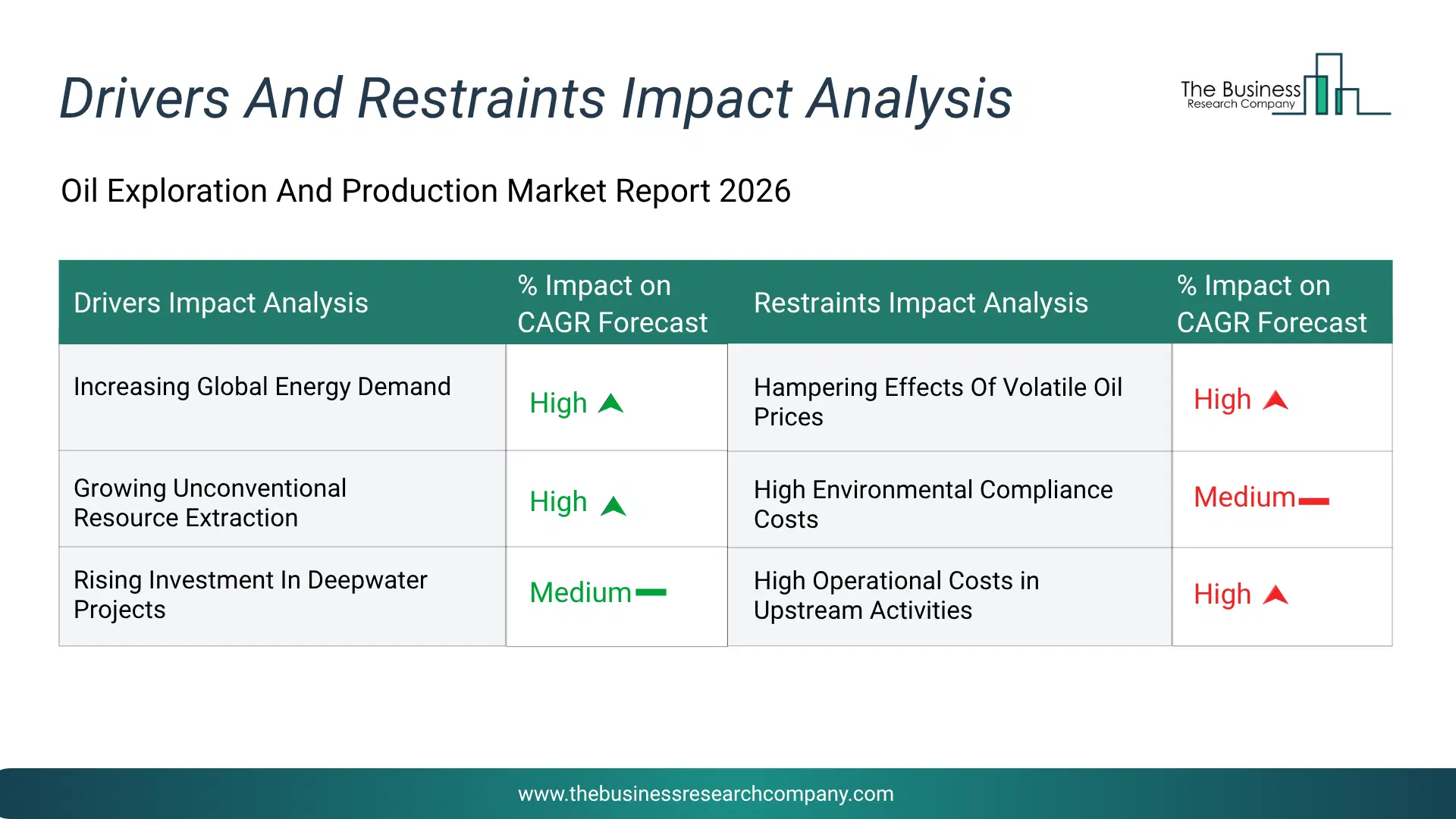Image resolution: width=1456 pixels, height=819 pixels.
Task: Click green High text for Unconventional Resource Extraction
Action: click(x=558, y=501)
